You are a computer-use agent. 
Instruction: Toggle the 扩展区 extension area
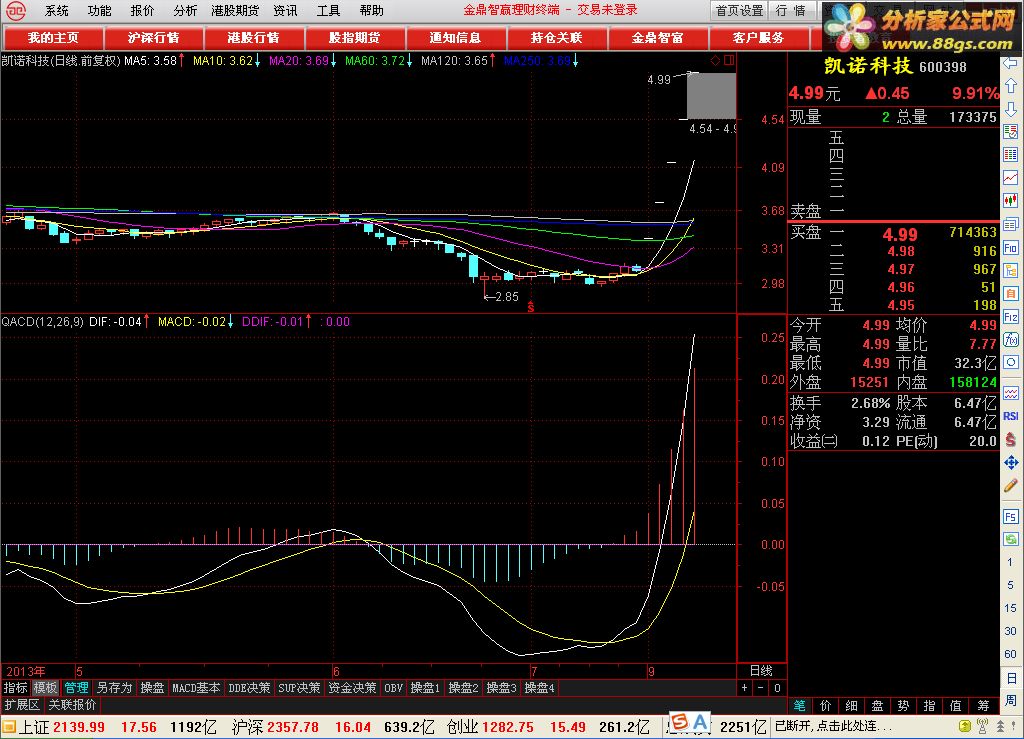pyautogui.click(x=22, y=705)
